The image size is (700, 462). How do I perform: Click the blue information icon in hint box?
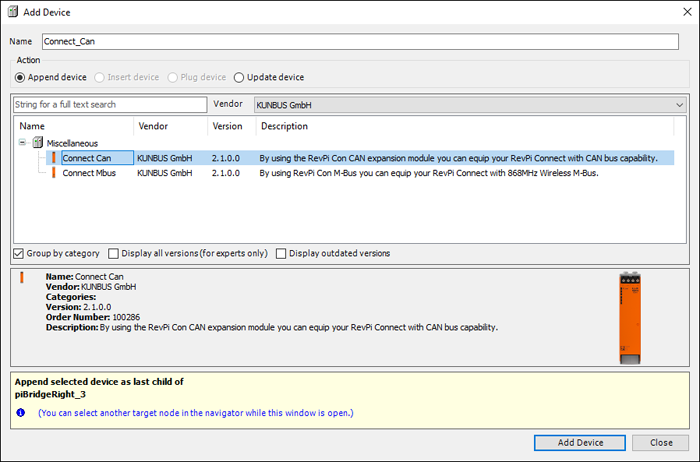[21, 412]
